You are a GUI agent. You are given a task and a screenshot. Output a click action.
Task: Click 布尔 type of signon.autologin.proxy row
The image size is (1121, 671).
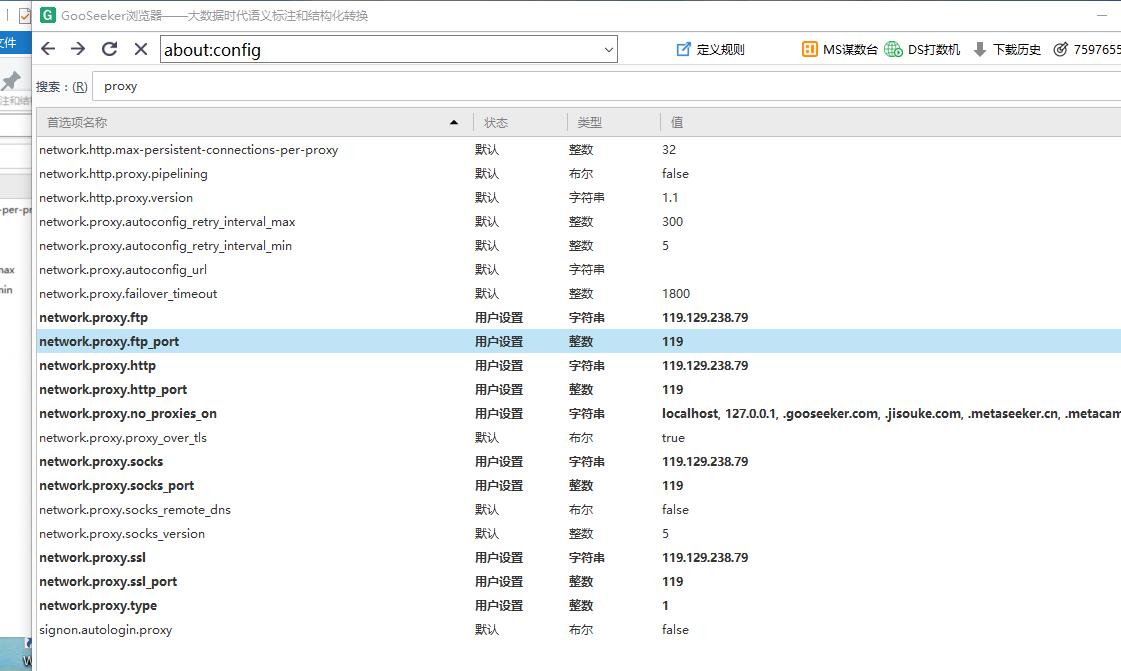[x=581, y=630]
